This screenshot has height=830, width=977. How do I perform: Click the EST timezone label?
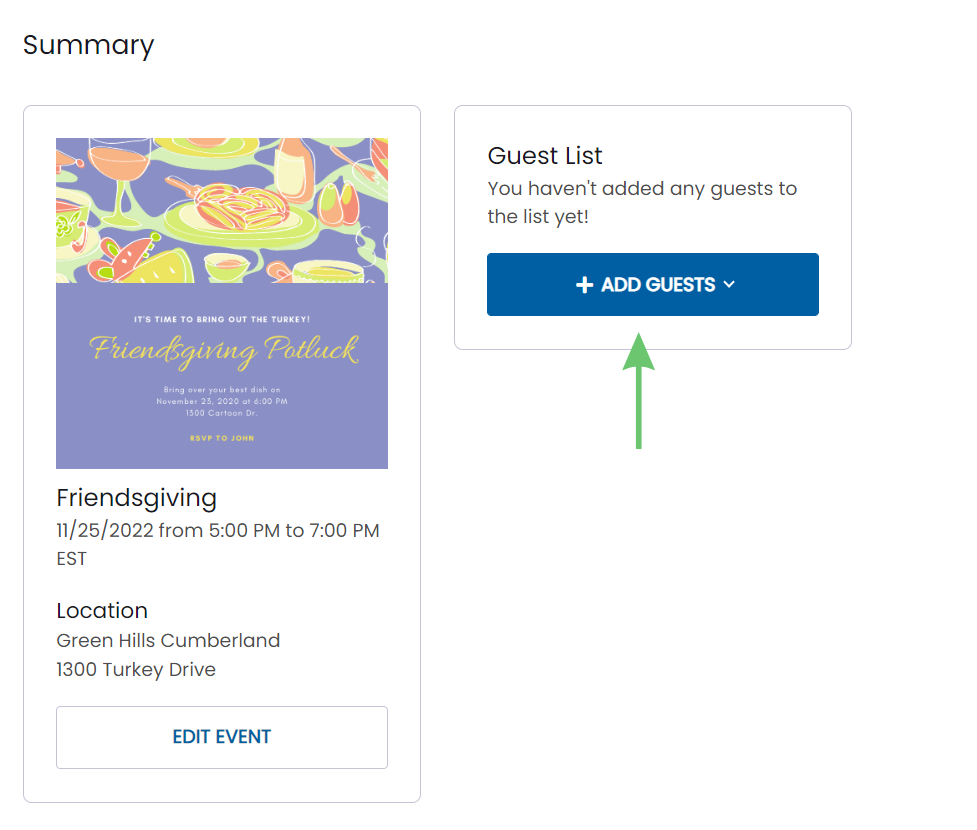point(72,559)
